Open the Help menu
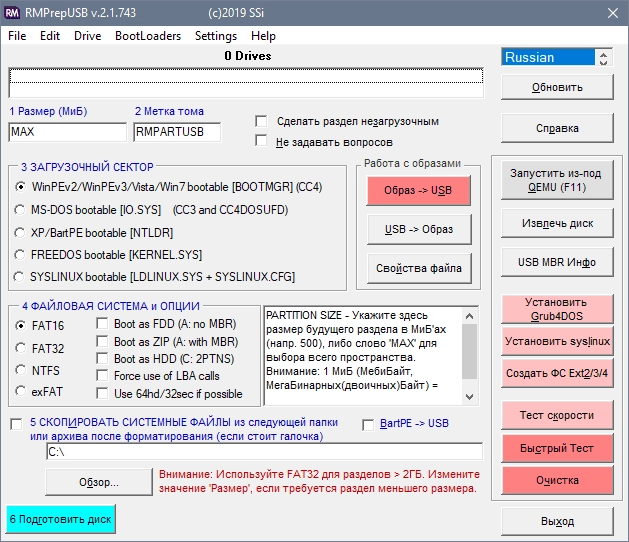The width and height of the screenshot is (629, 542). coord(263,36)
